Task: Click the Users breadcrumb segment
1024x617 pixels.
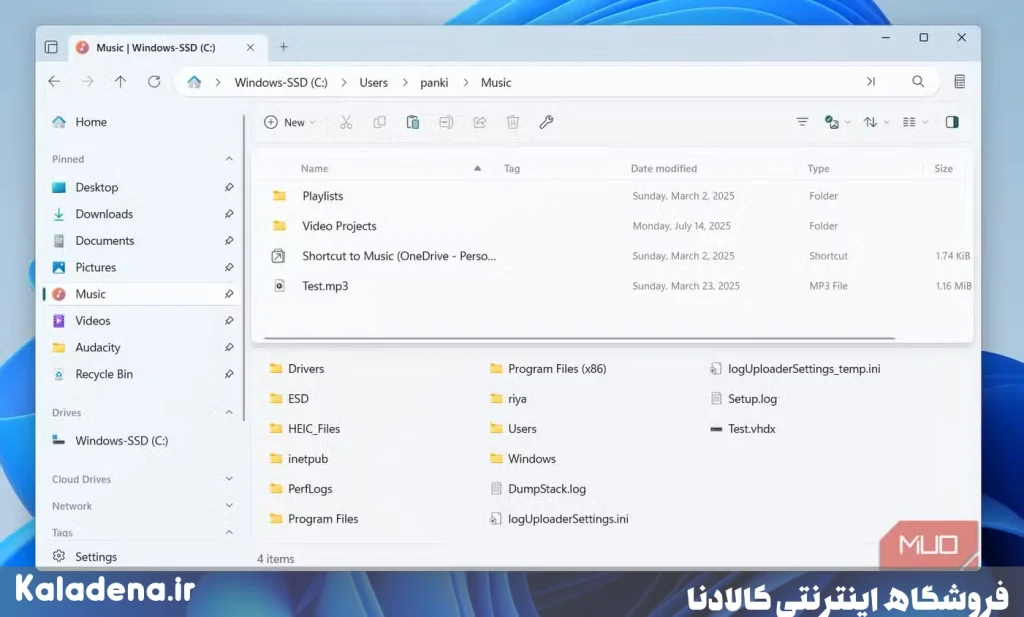Action: (x=374, y=82)
